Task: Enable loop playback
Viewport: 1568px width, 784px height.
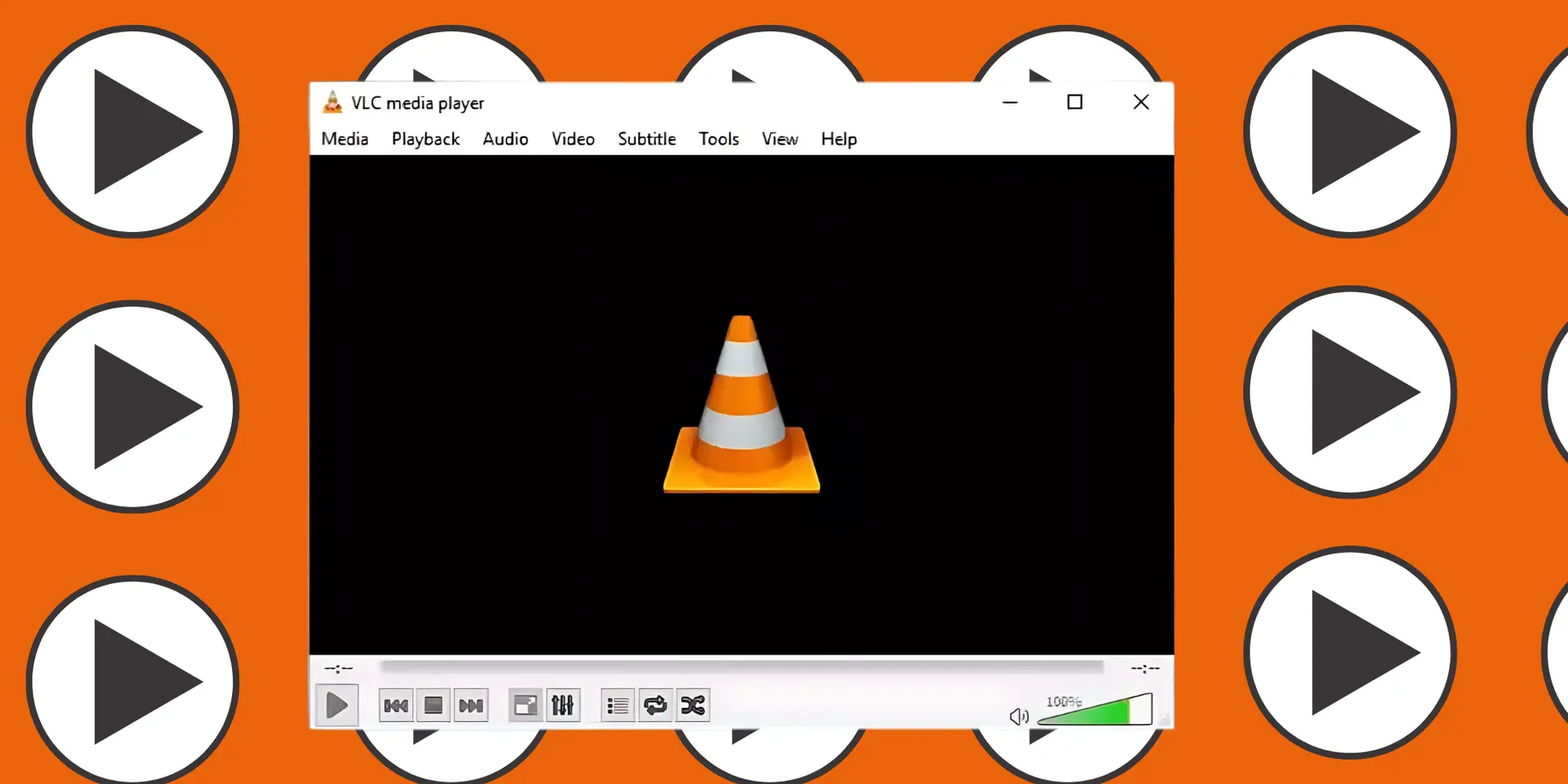Action: (654, 704)
